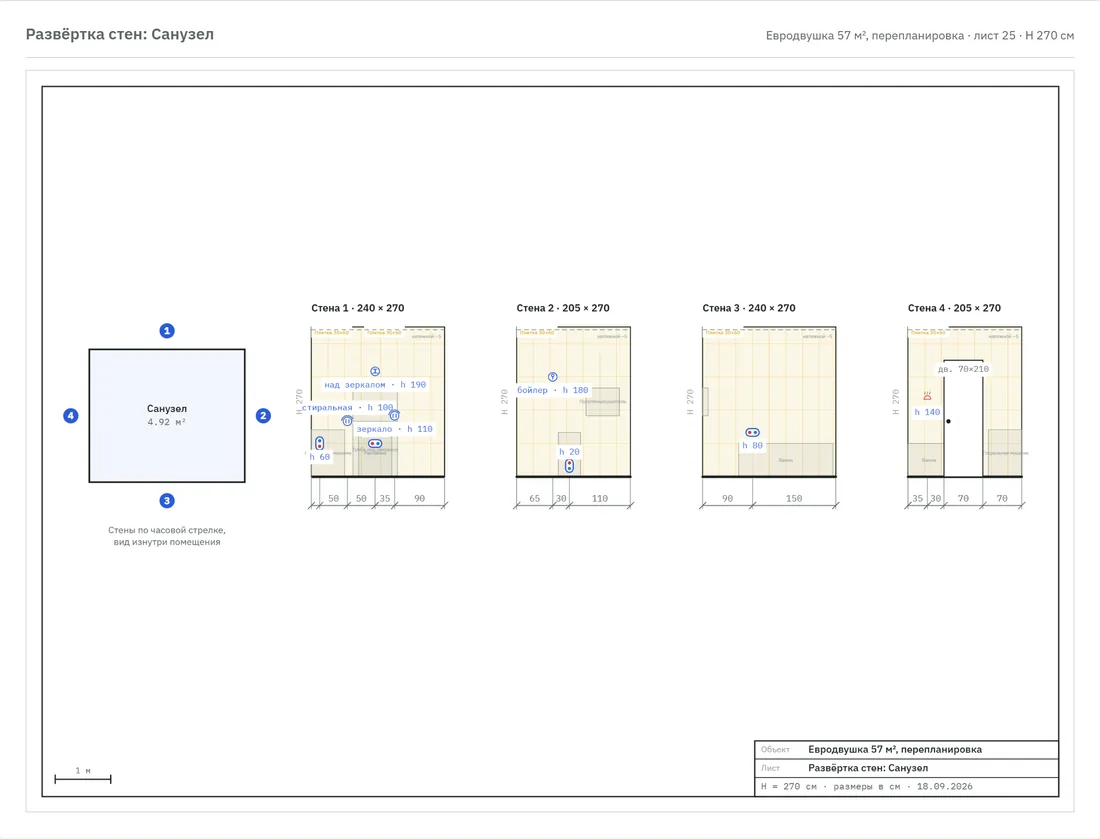Image resolution: width=1100 pixels, height=839 pixels.
Task: Click the water outlet icon above h 60
Action: coord(319,443)
